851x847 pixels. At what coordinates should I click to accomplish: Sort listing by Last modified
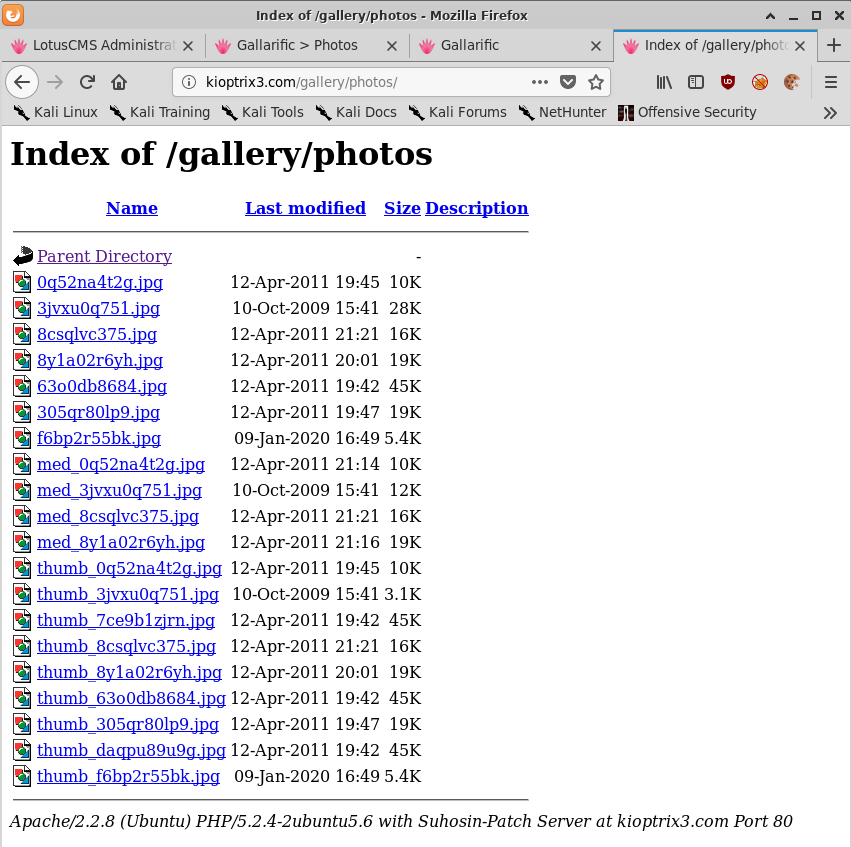click(x=305, y=208)
